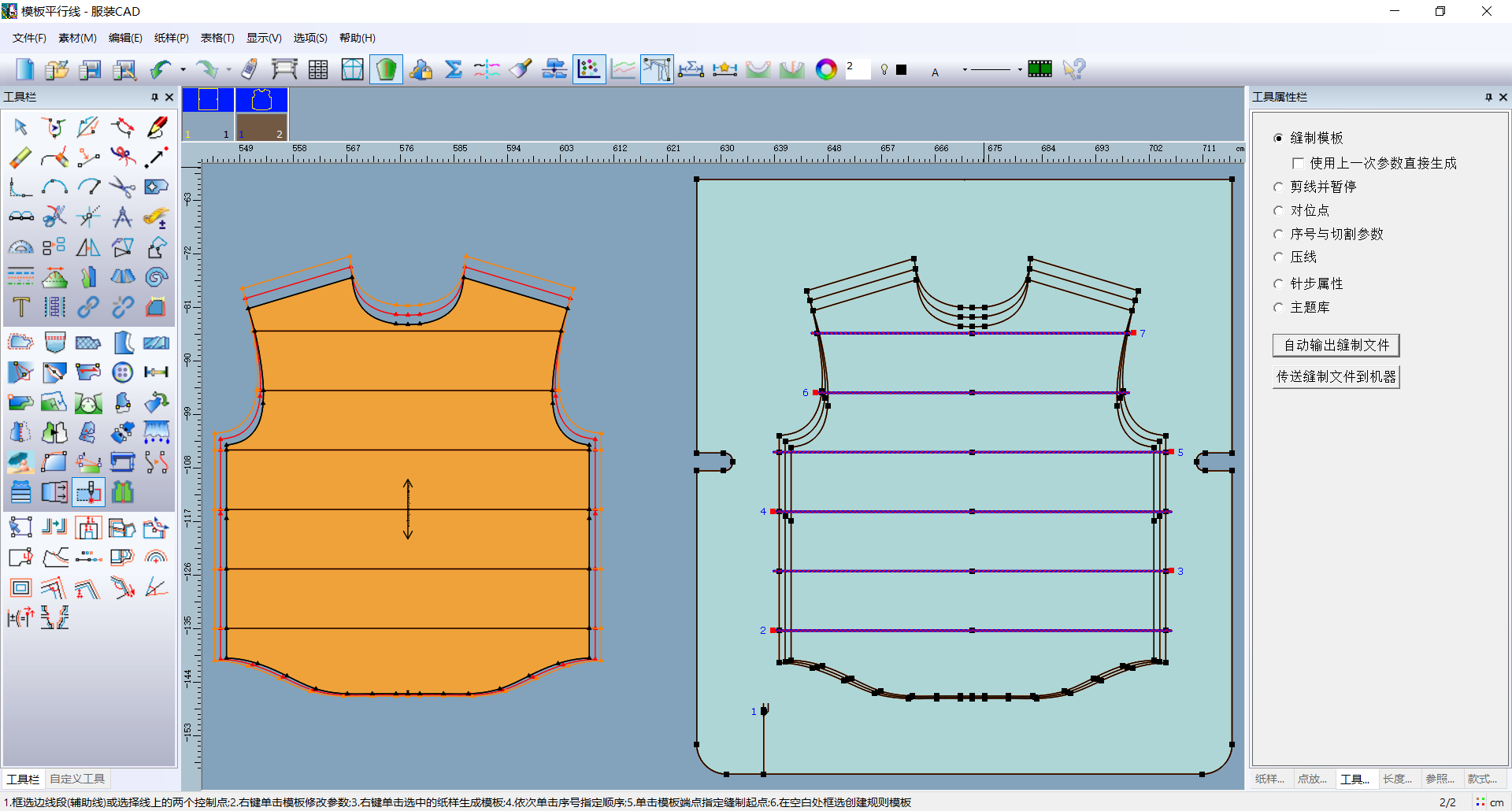Click the line width value field
The image size is (1512, 811).
[x=858, y=69]
